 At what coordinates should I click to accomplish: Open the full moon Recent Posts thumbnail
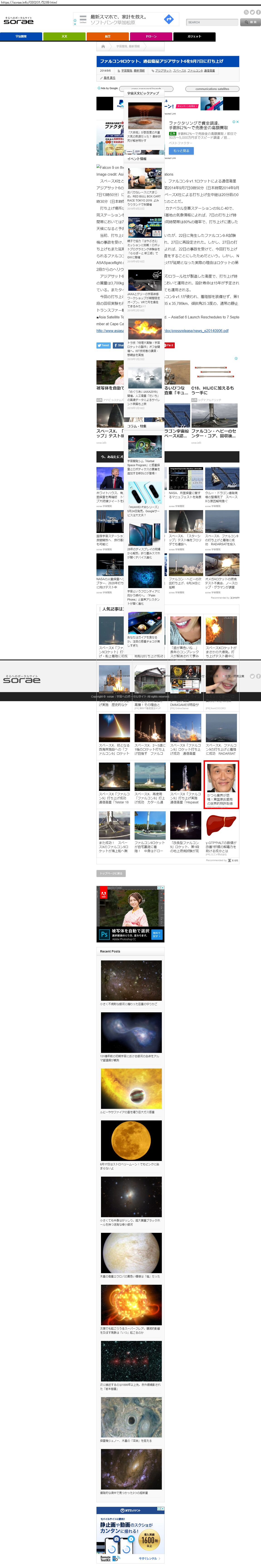(131, 1141)
